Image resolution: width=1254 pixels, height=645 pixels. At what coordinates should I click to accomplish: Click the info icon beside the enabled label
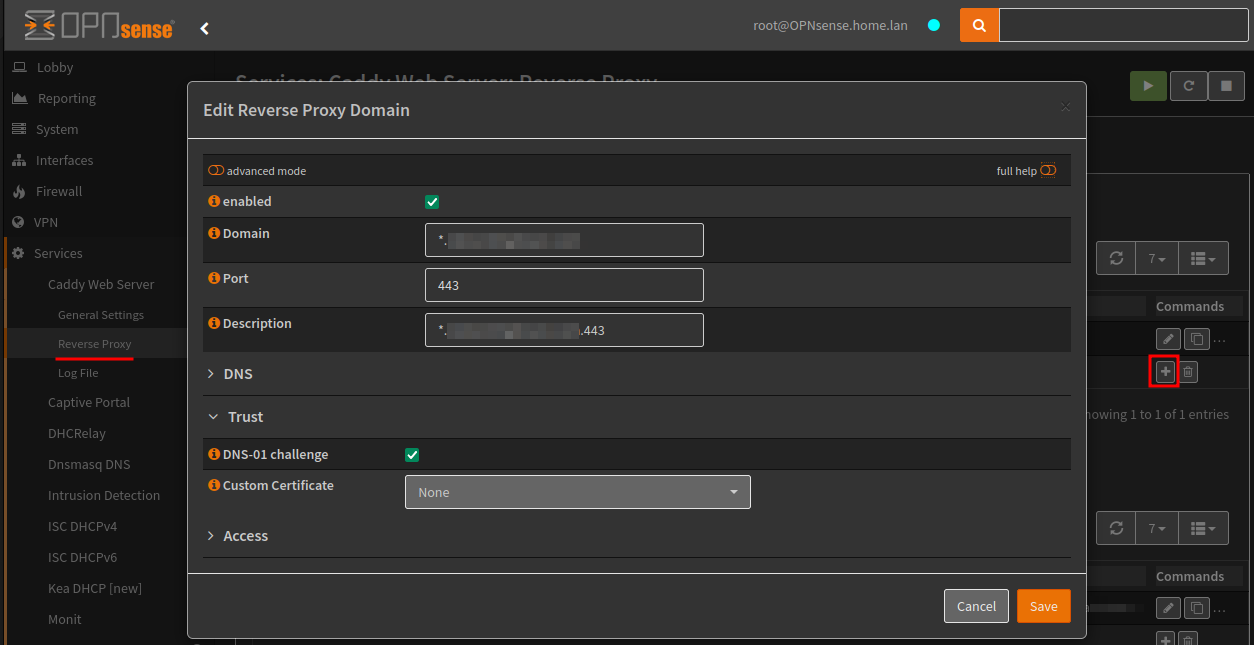click(213, 201)
